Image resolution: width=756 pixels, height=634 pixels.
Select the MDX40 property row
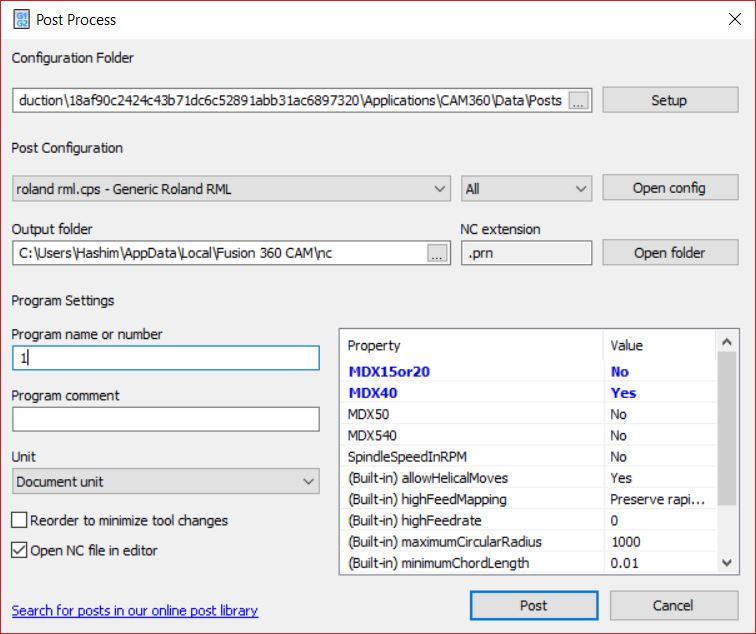529,393
